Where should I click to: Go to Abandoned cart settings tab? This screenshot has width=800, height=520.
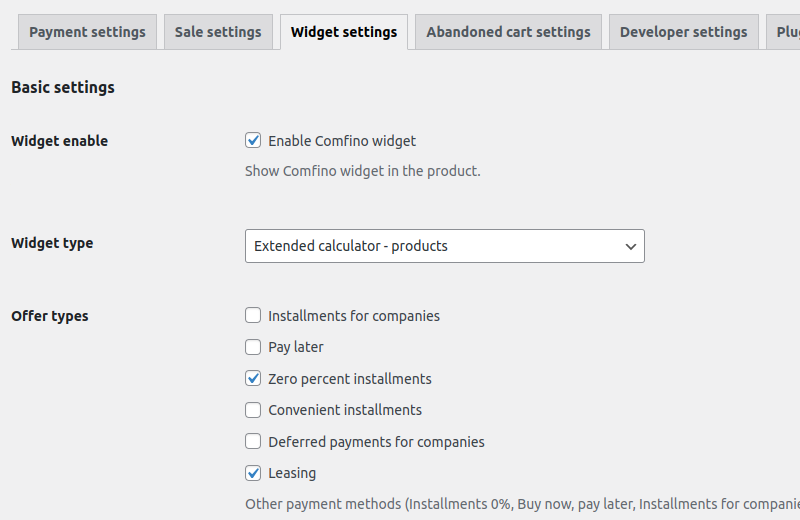(x=508, y=32)
